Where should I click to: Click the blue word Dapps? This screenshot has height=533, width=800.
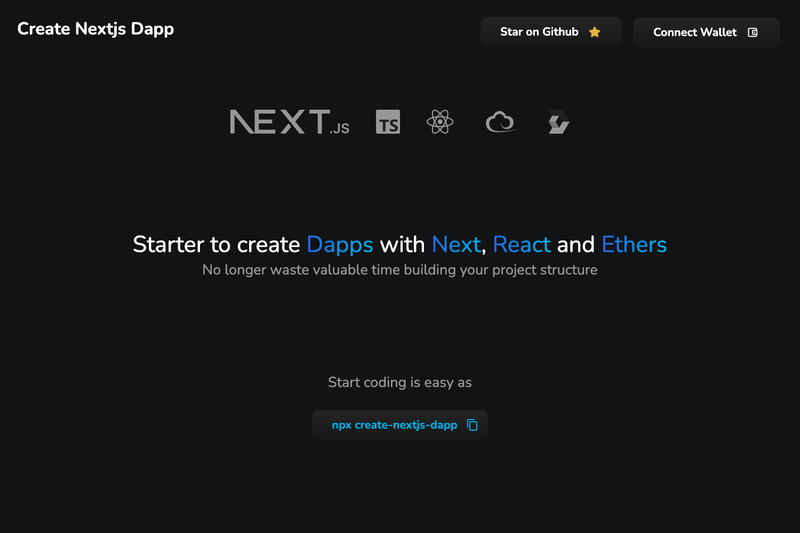340,245
